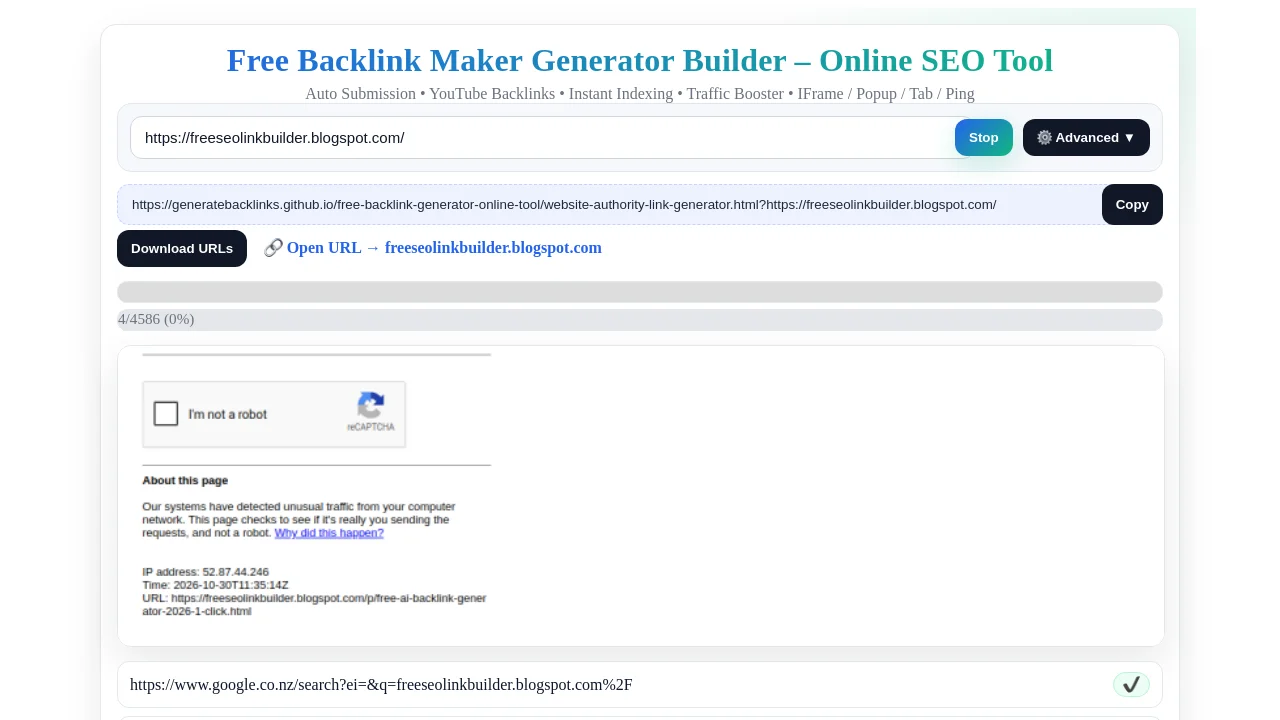Click the About this page heading

coord(185,481)
